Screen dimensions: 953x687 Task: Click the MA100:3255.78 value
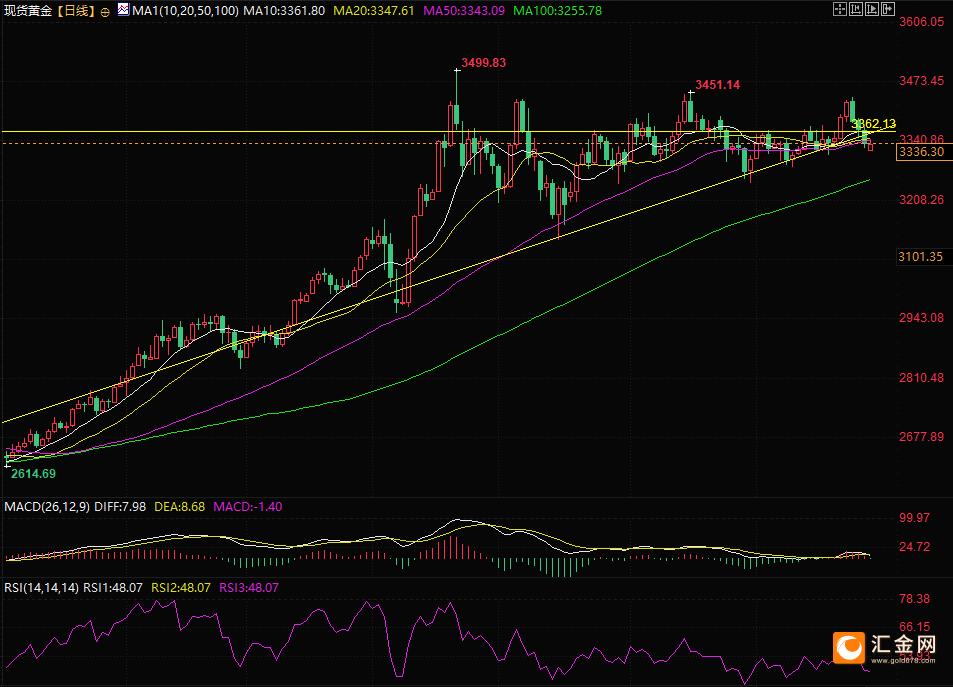[557, 10]
